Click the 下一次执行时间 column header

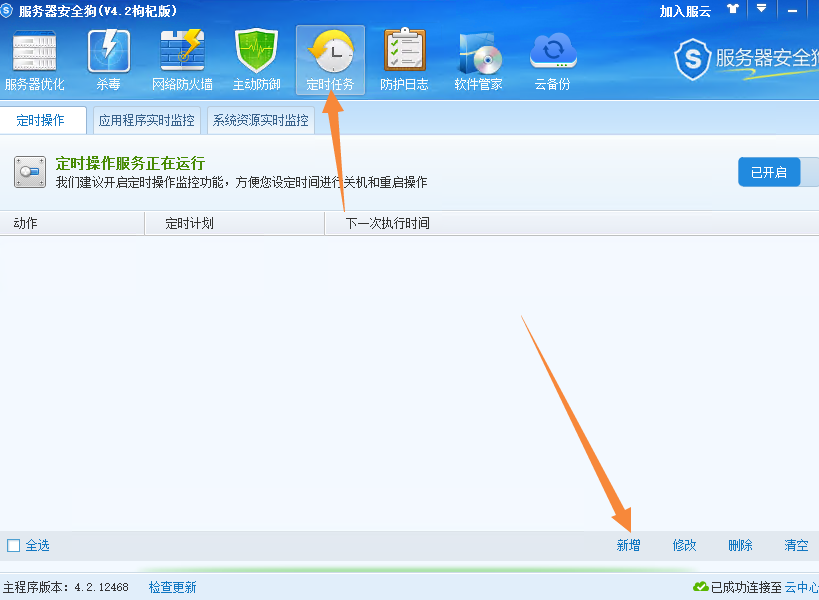coord(572,223)
